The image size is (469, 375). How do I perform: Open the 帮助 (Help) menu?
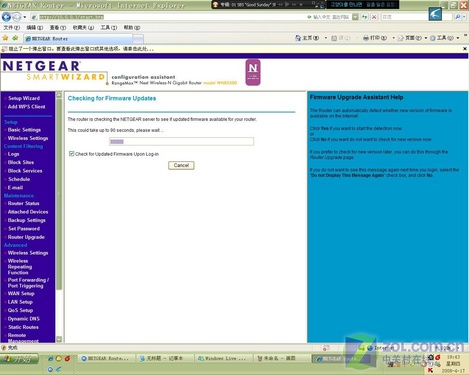[132, 27]
